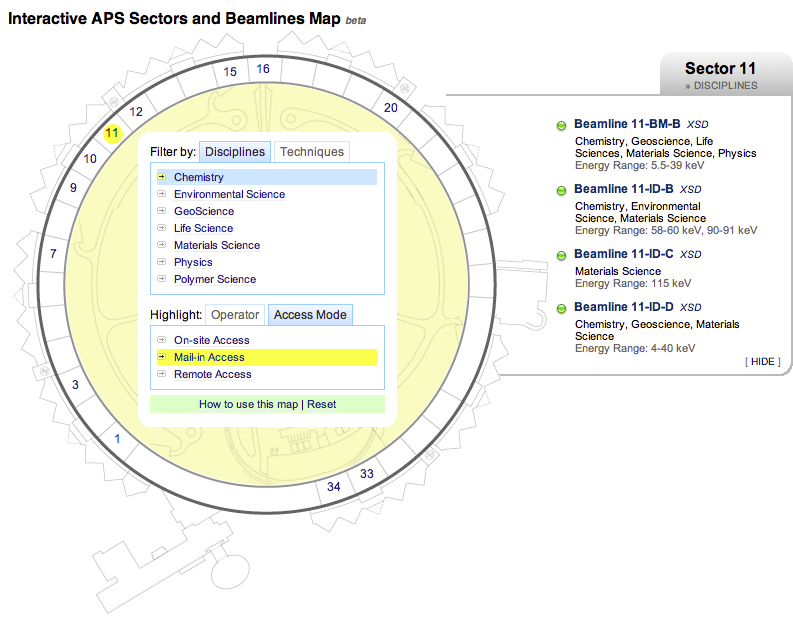Viewport: 793px width, 629px height.
Task: Select sector 16 on the ring
Action: pyautogui.click(x=263, y=69)
